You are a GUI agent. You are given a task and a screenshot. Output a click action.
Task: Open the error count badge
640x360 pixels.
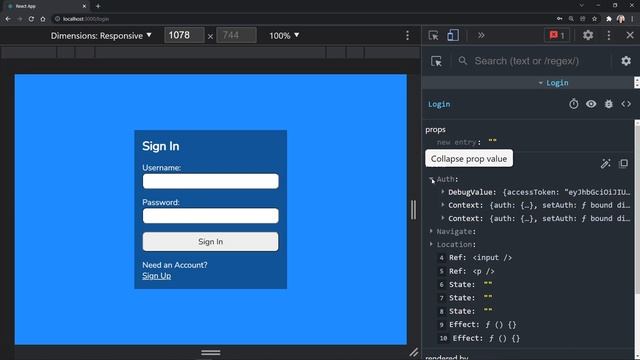[557, 36]
